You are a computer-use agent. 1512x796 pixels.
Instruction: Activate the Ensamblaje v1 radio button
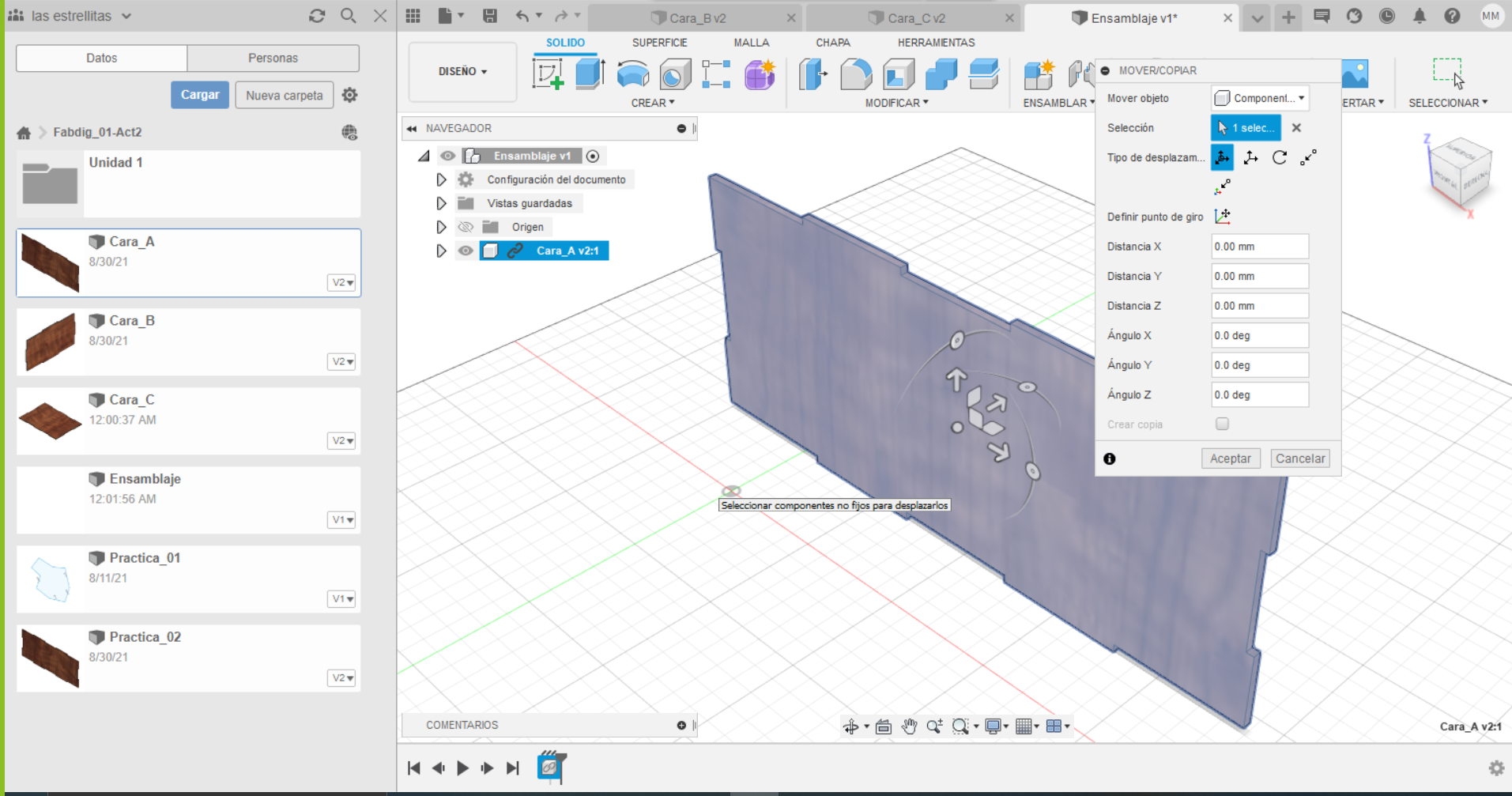pyautogui.click(x=593, y=156)
